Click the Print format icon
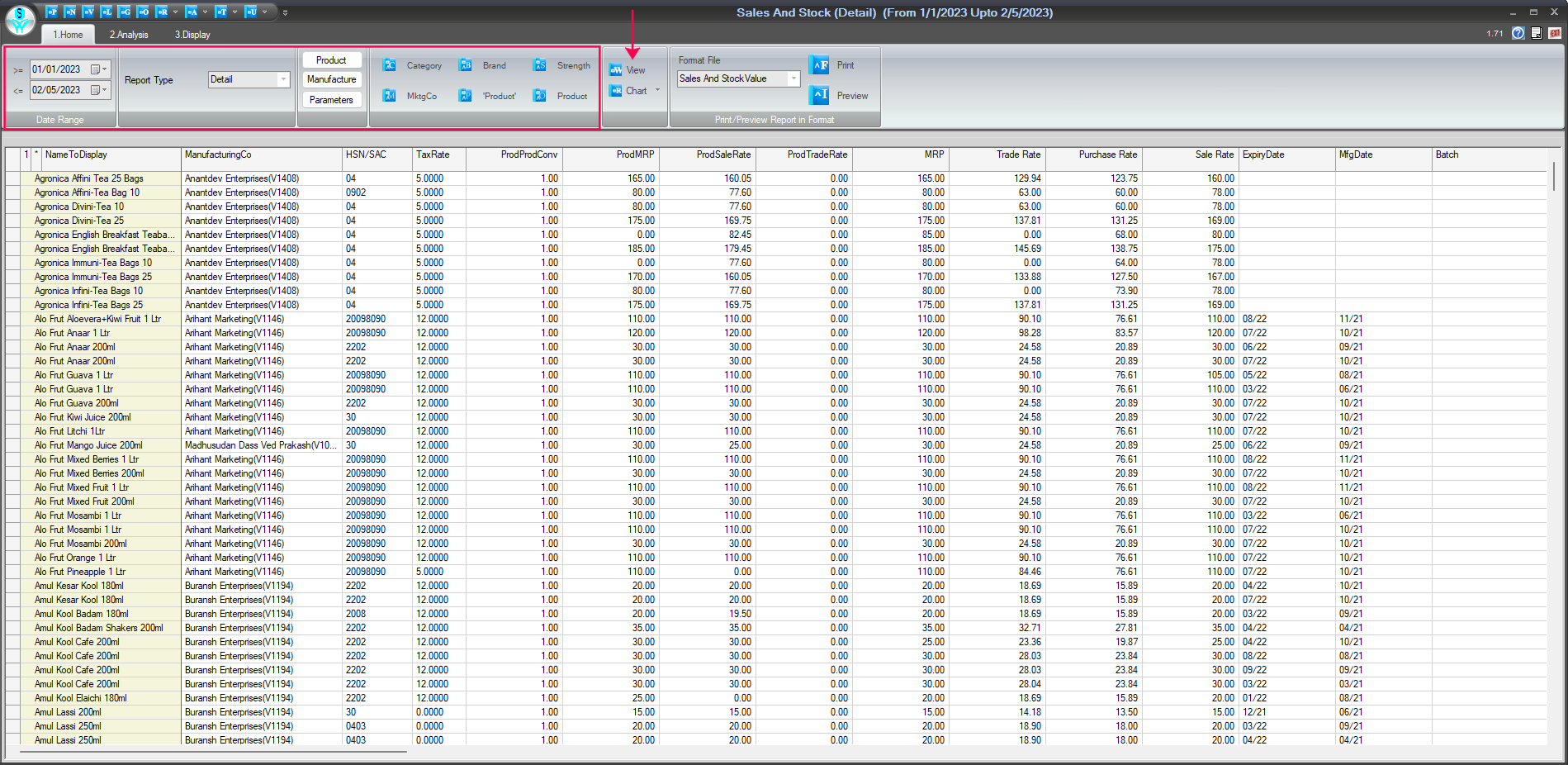The height and width of the screenshot is (765, 1568). (819, 65)
